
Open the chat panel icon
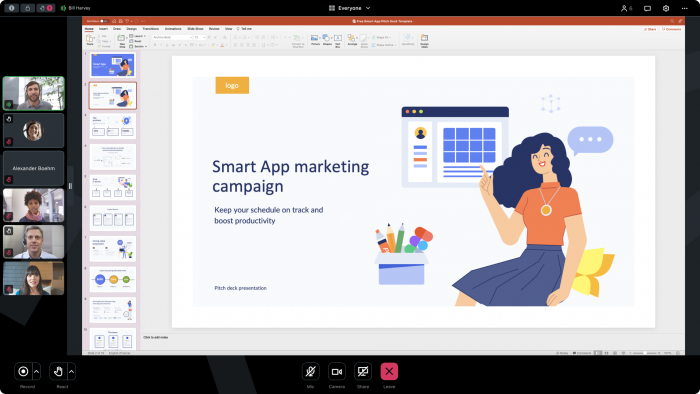tap(647, 8)
